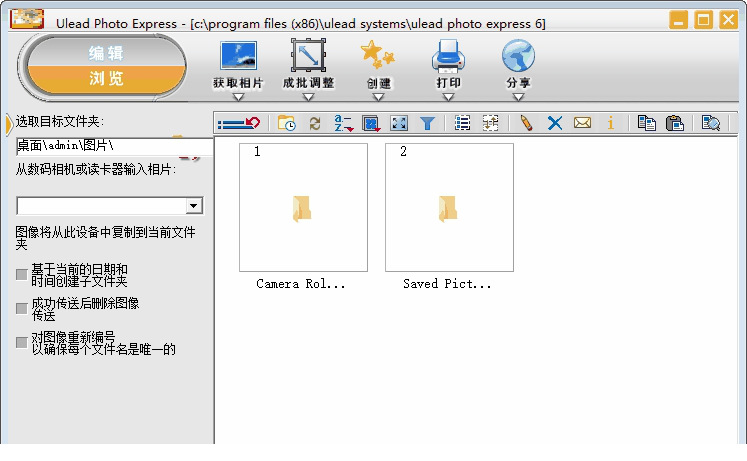Check 对图像重新编号 checkbox
The height and width of the screenshot is (461, 747).
pos(21,343)
